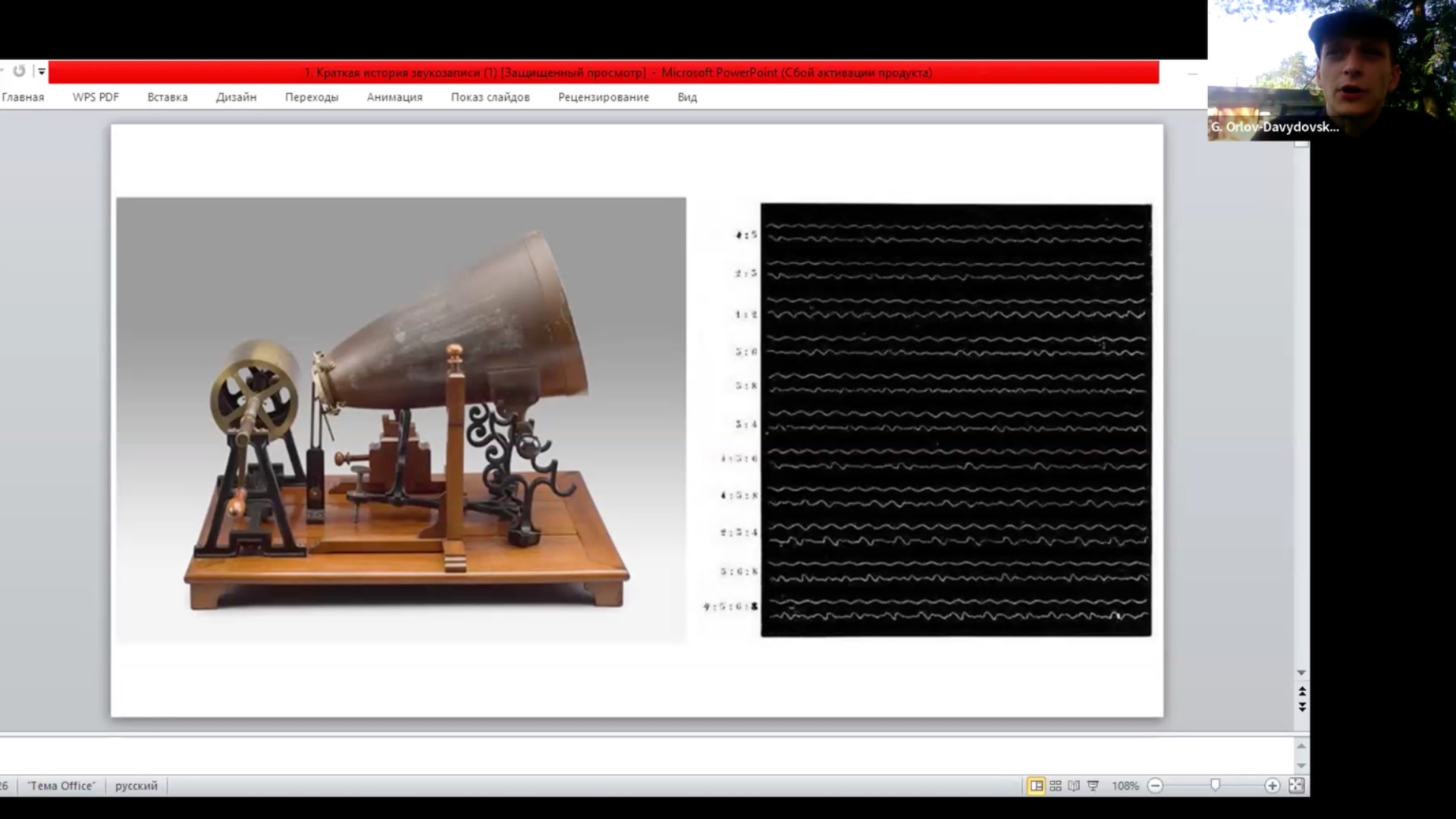Select the Показ слайдов tab
Image resolution: width=1456 pixels, height=819 pixels.
[x=490, y=97]
